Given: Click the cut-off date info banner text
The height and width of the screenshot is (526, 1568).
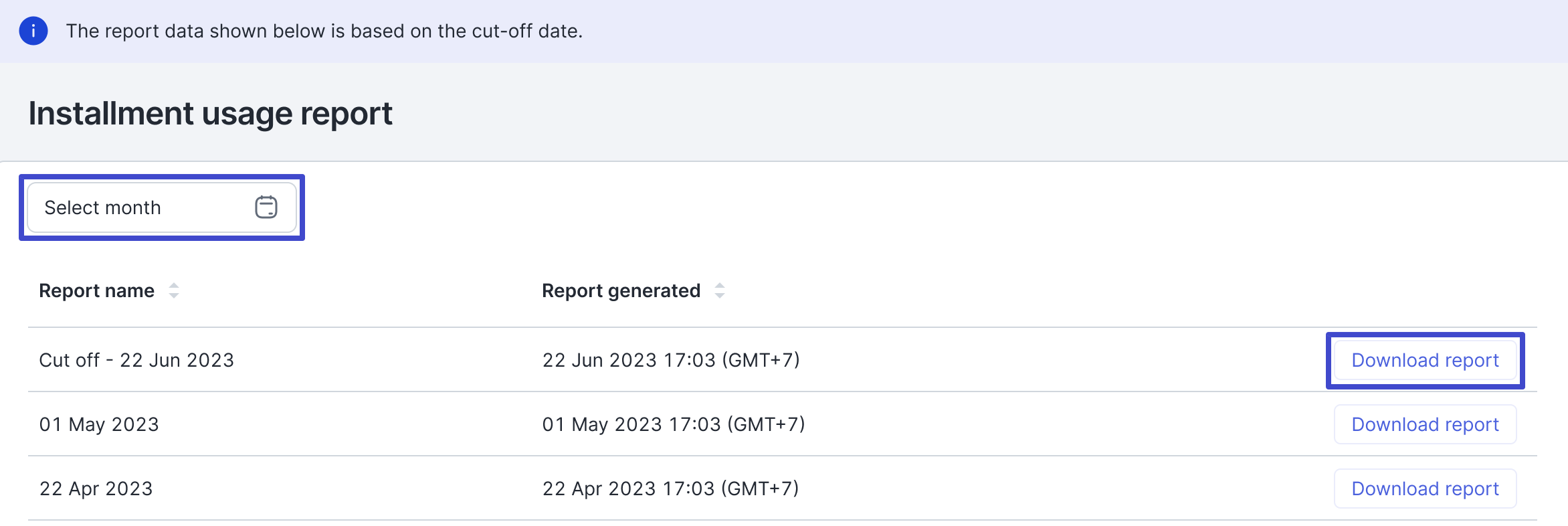Looking at the screenshot, I should [x=324, y=31].
